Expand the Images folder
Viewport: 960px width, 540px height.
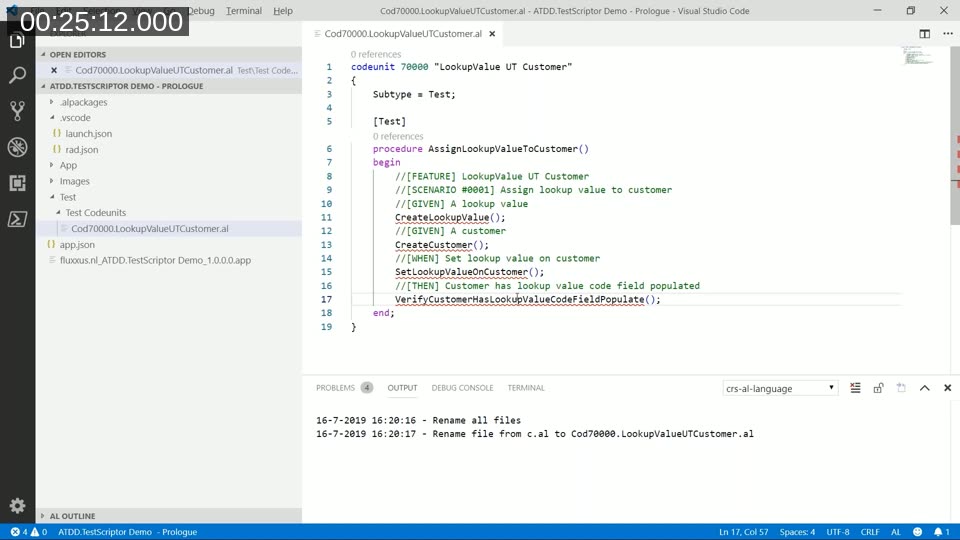click(74, 181)
